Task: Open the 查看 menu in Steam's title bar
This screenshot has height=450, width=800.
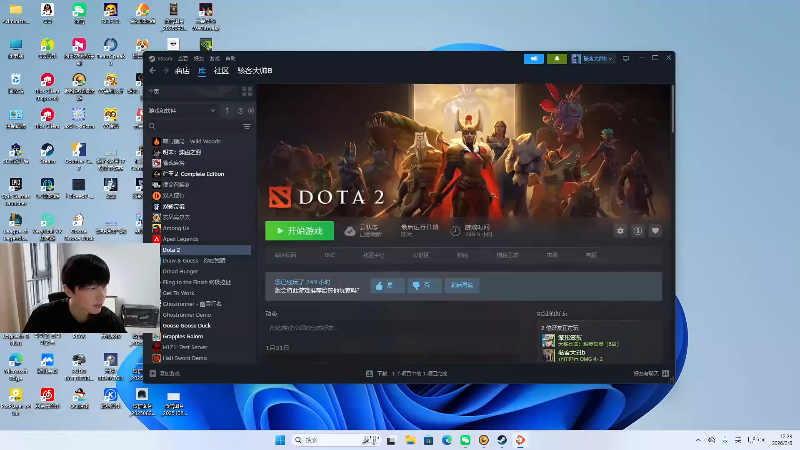Action: (183, 58)
